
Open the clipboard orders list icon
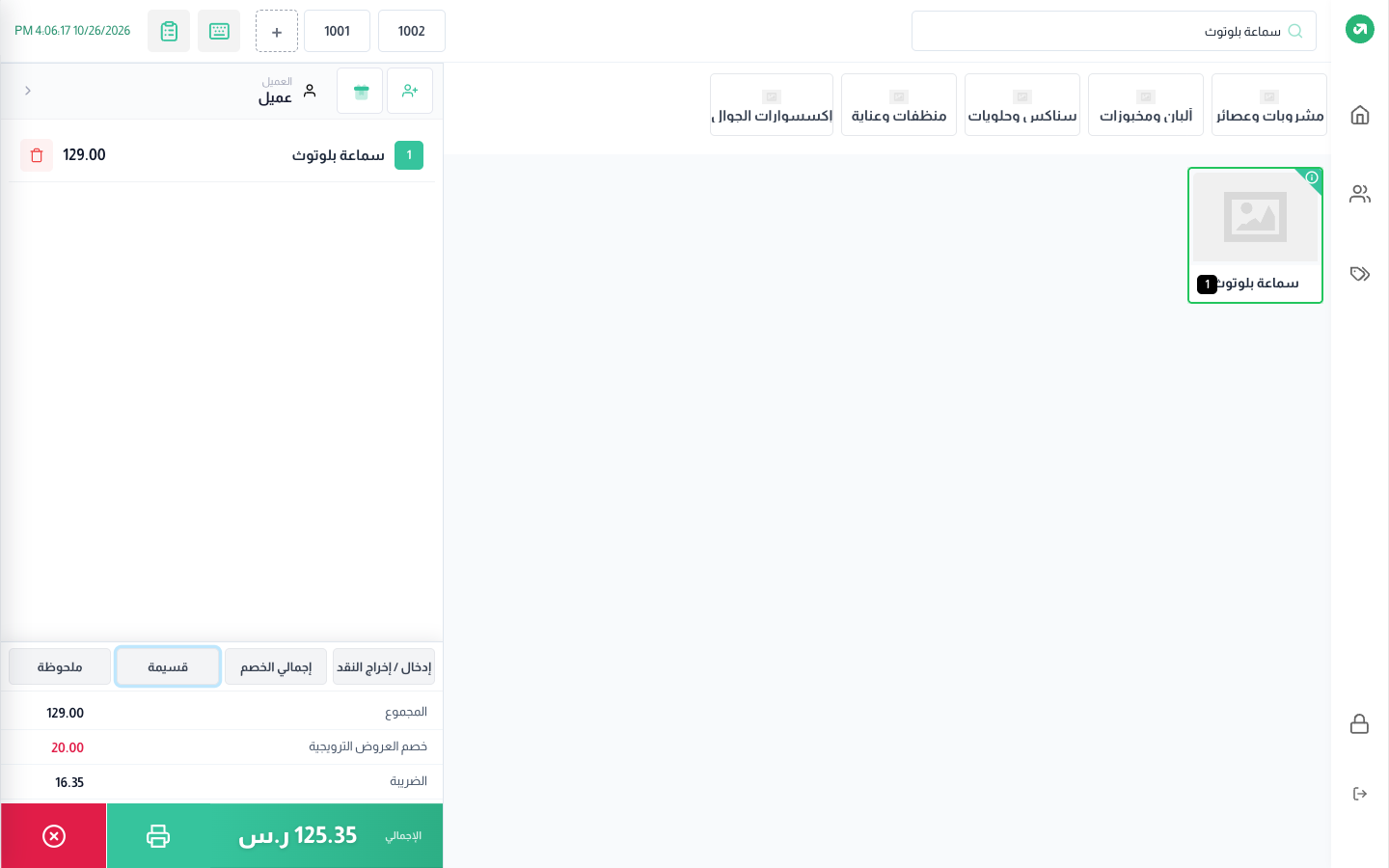click(169, 31)
